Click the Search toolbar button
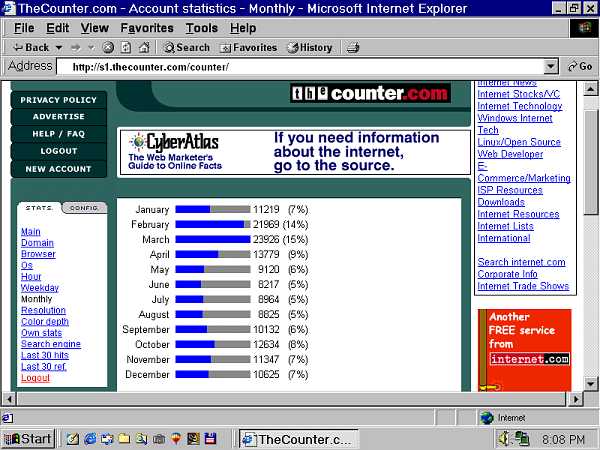This screenshot has width=600, height=450. (187, 47)
